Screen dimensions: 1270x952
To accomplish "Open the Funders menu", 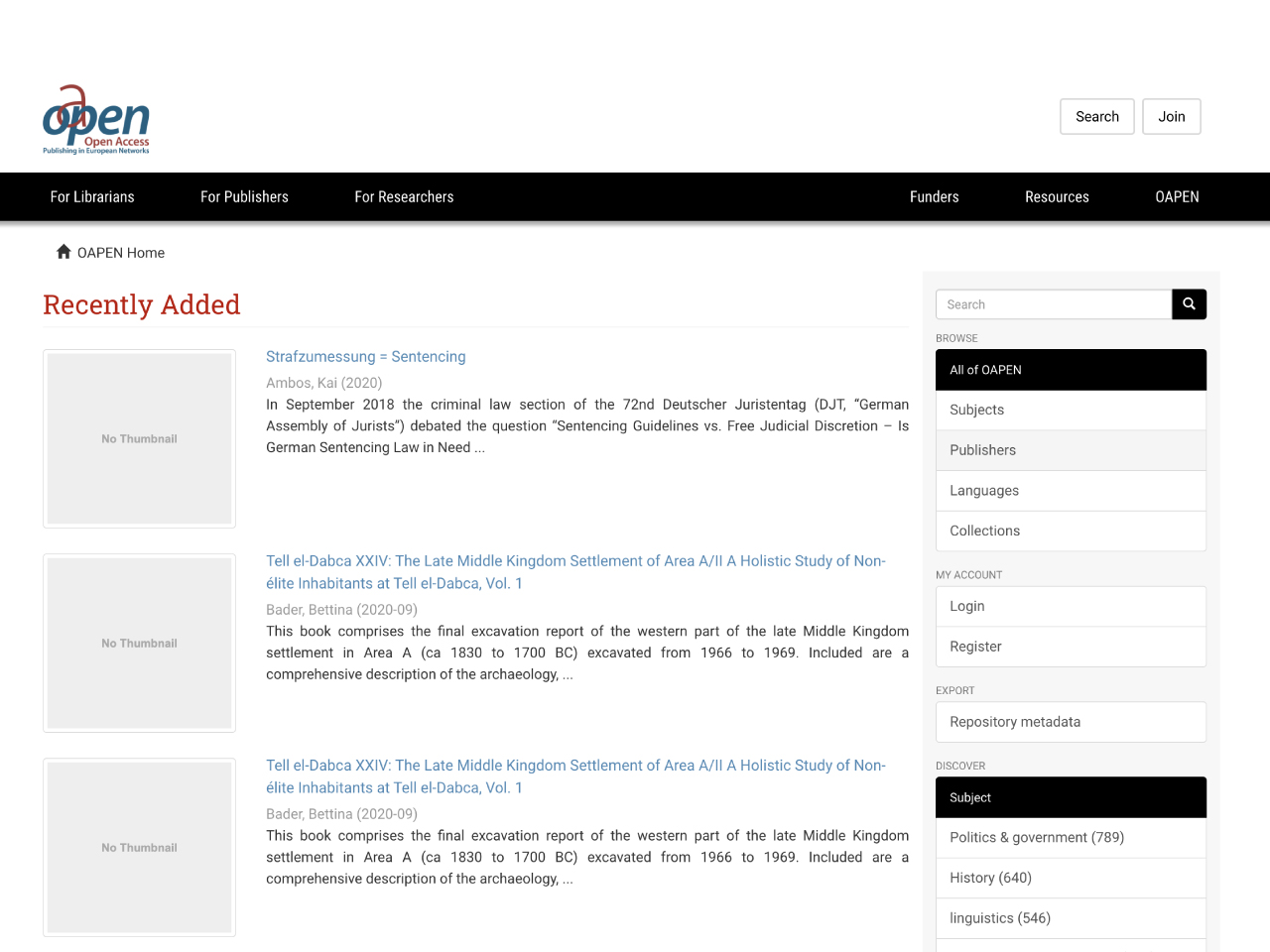I will click(x=934, y=196).
